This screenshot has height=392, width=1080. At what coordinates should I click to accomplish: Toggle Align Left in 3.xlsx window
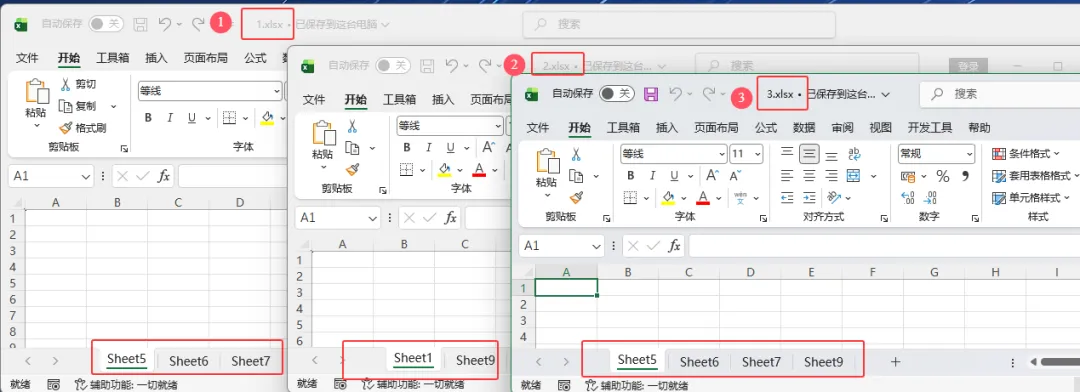coord(787,176)
